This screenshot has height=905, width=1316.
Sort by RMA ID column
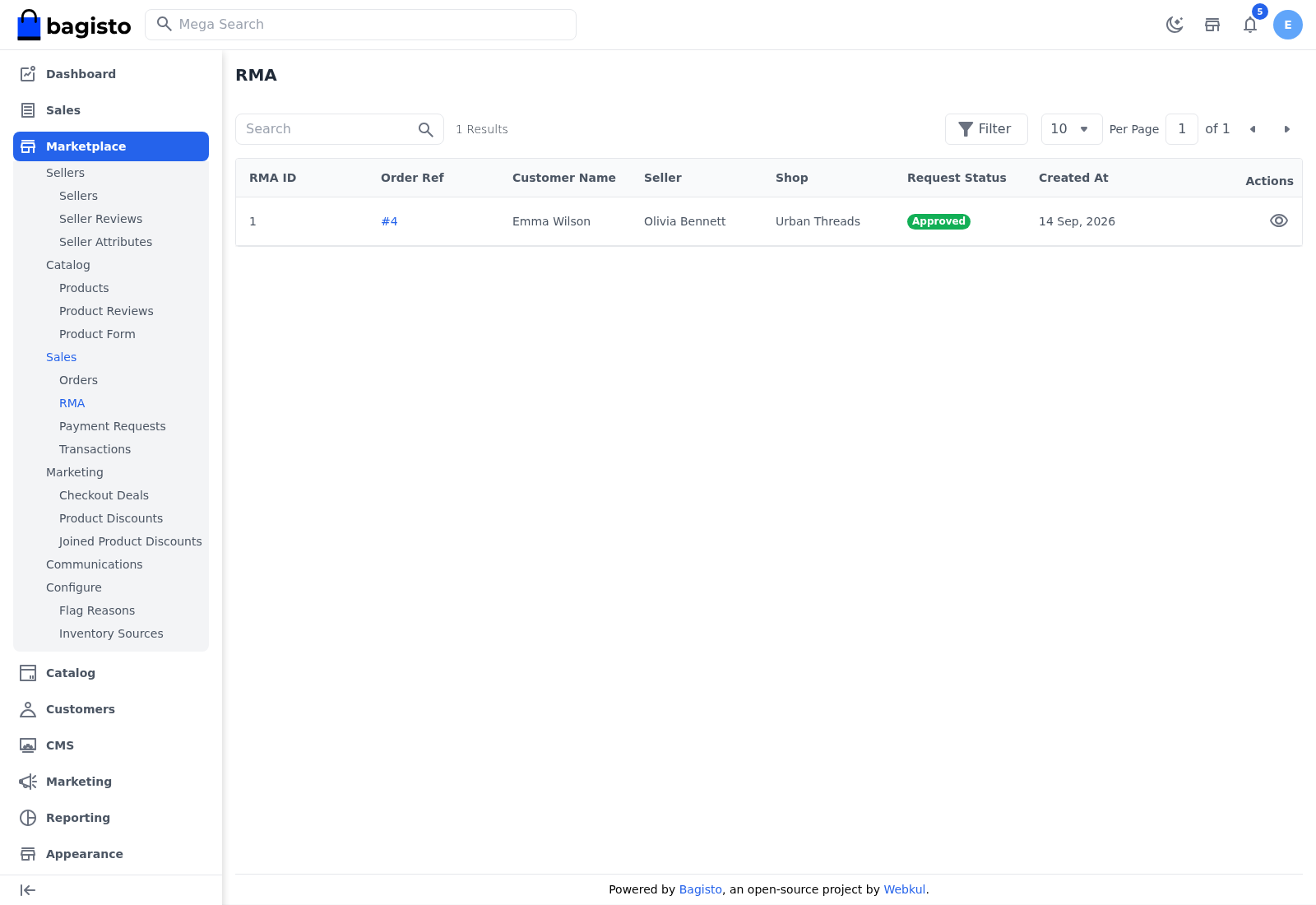tap(272, 178)
